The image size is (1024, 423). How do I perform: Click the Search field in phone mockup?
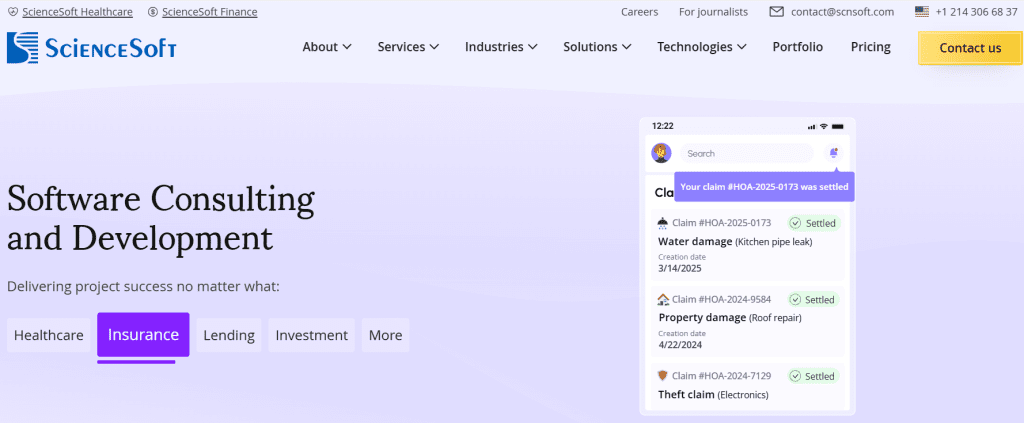coord(746,153)
